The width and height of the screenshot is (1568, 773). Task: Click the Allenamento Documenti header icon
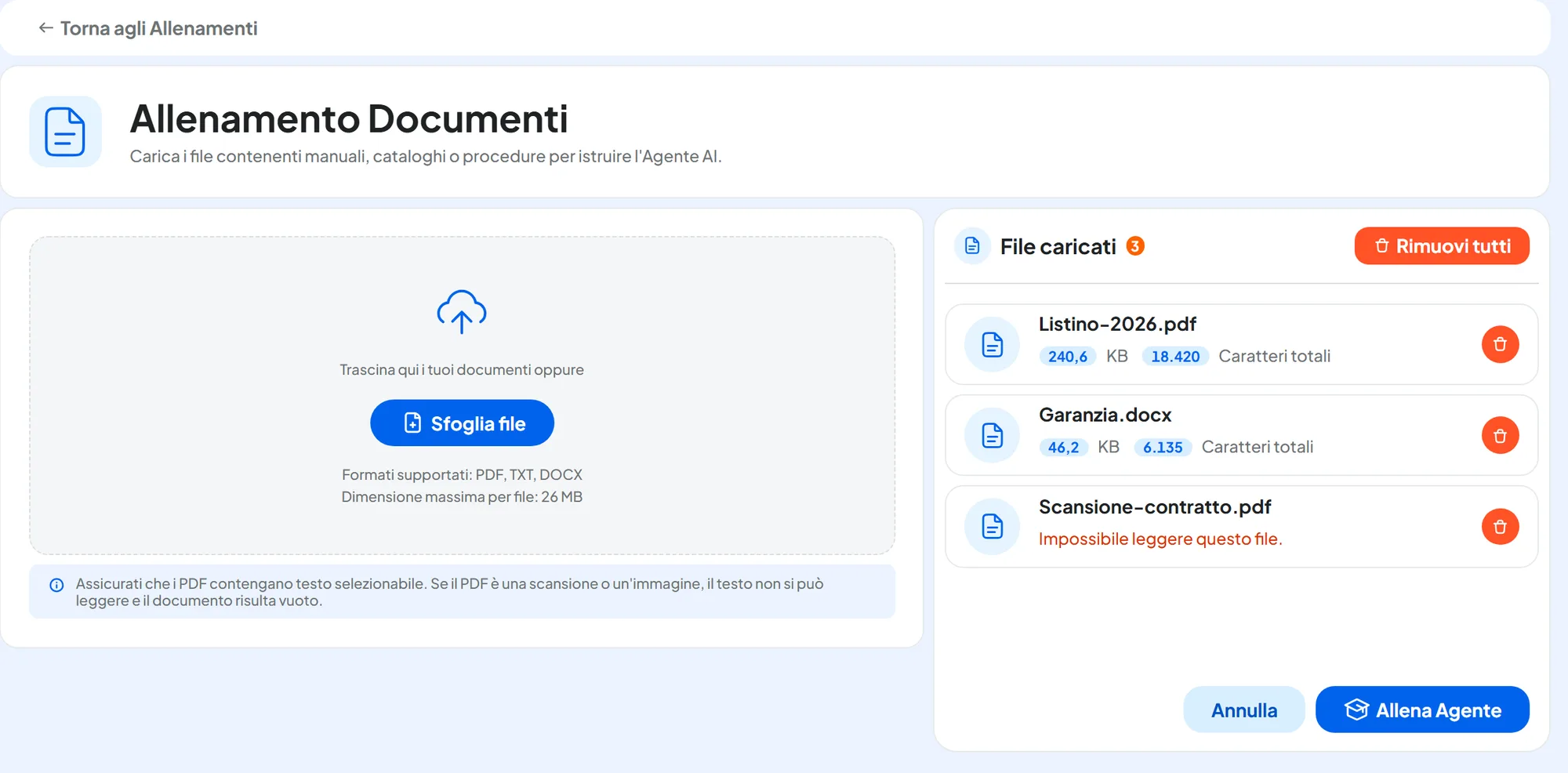coord(65,132)
